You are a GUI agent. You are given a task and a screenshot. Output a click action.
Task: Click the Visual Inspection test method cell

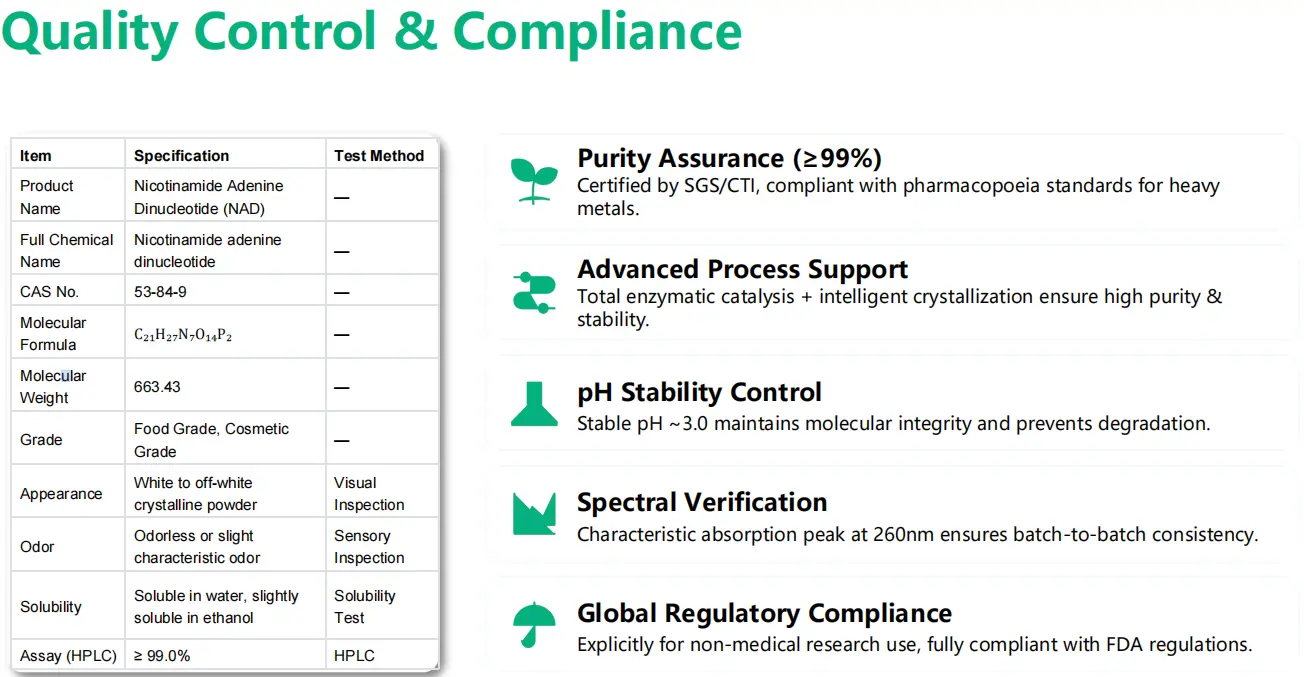(x=369, y=494)
